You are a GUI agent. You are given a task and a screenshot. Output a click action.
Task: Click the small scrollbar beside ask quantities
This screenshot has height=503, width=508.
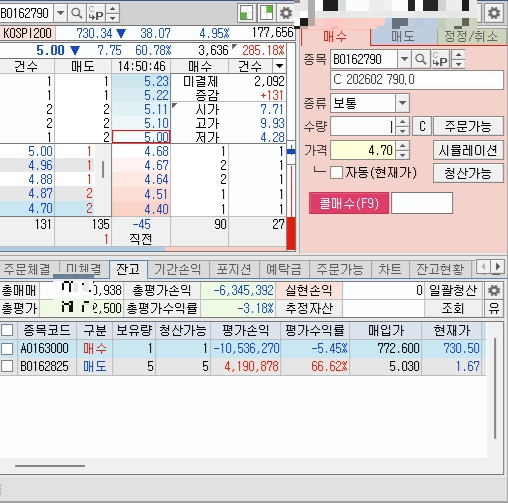pyautogui.click(x=103, y=169)
